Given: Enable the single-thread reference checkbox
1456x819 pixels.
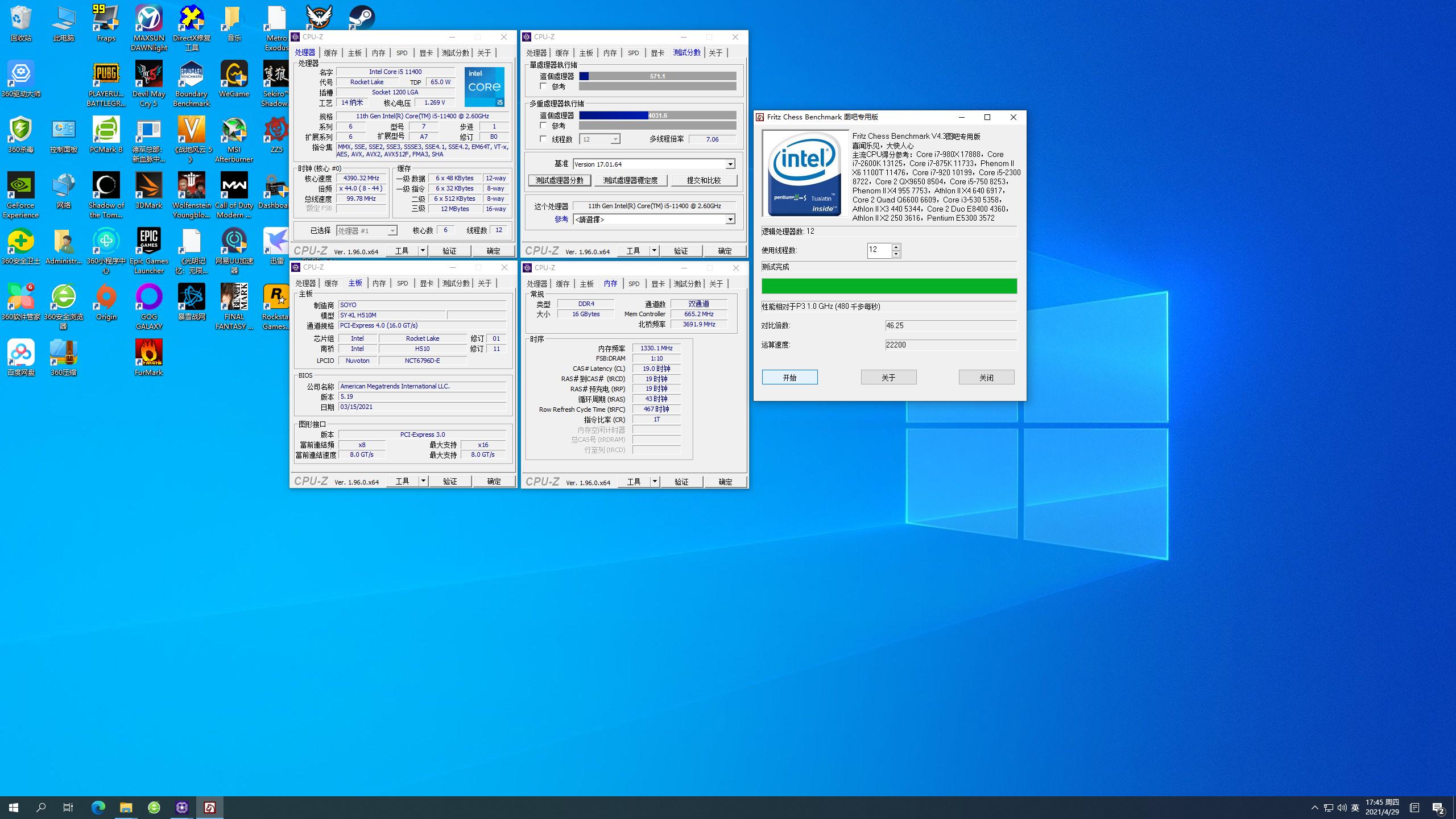Looking at the screenshot, I should [x=543, y=86].
